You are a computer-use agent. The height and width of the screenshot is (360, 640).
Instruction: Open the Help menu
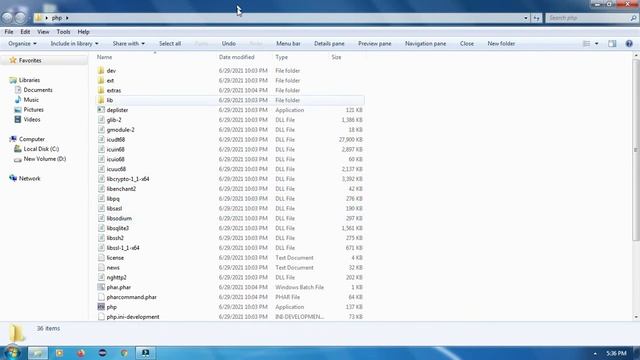point(83,31)
